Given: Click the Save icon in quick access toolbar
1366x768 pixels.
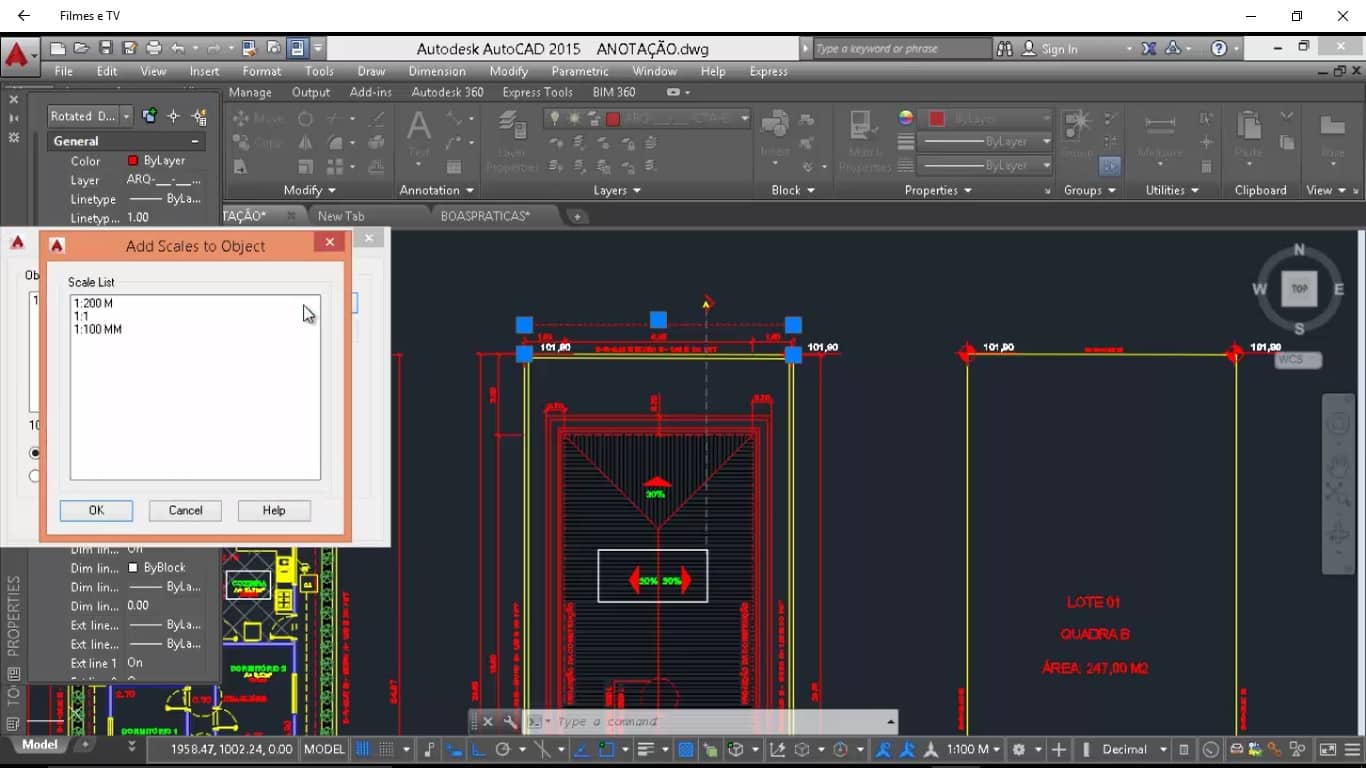Looking at the screenshot, I should (105, 48).
